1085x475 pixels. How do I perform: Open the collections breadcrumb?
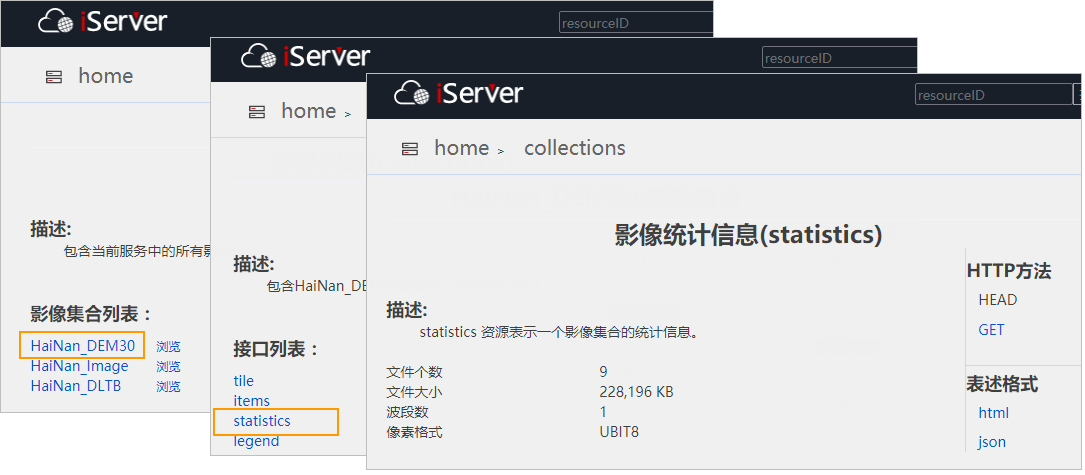click(x=574, y=148)
